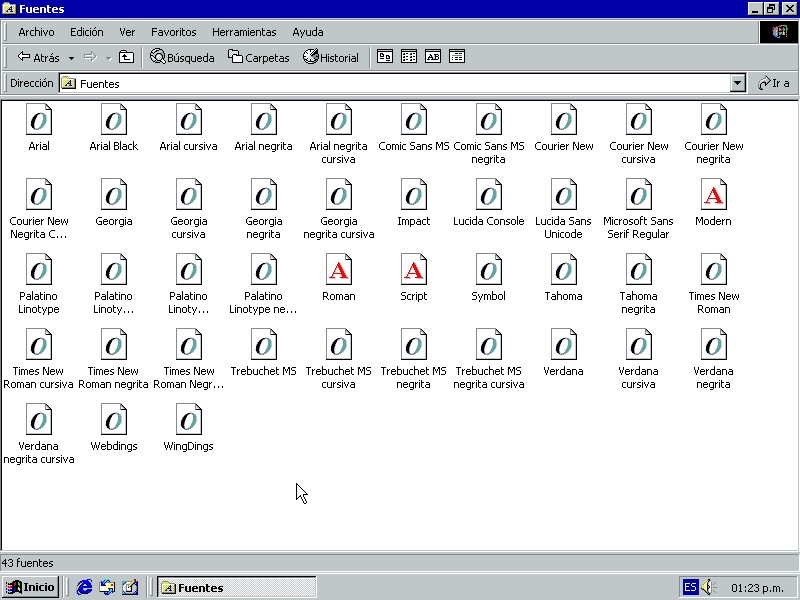
Task: Select the red Script font icon
Action: point(414,269)
